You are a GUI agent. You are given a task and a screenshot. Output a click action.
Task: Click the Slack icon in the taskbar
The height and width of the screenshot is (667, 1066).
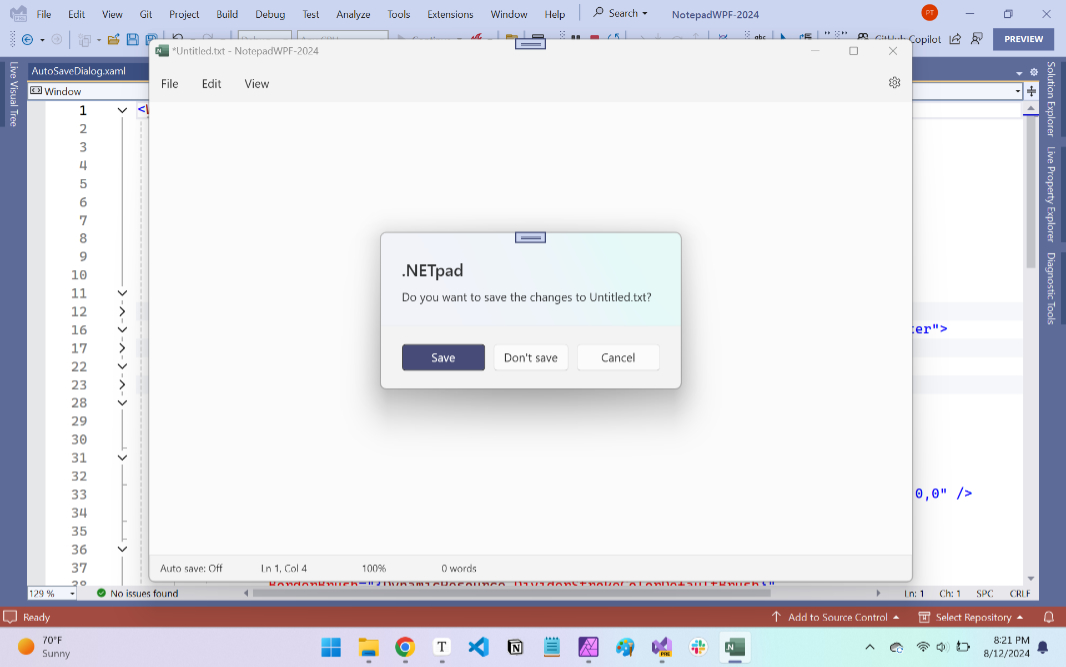698,647
